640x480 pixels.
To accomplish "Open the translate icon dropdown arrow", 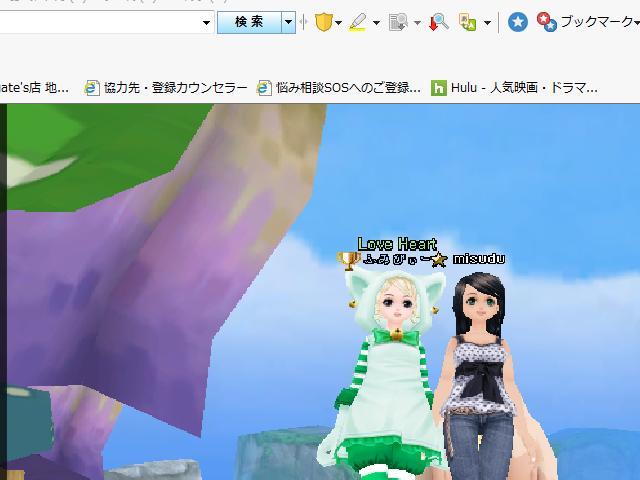I will tap(487, 22).
